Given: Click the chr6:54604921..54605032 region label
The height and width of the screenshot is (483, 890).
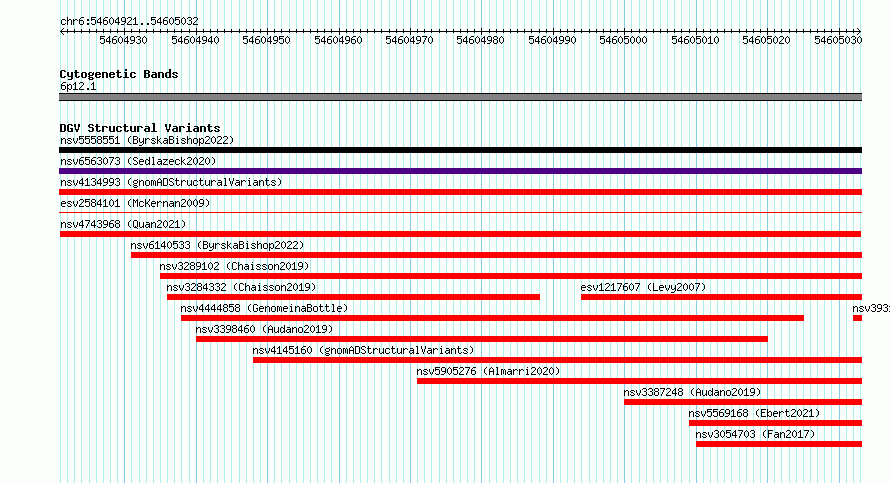Looking at the screenshot, I should click(x=129, y=21).
